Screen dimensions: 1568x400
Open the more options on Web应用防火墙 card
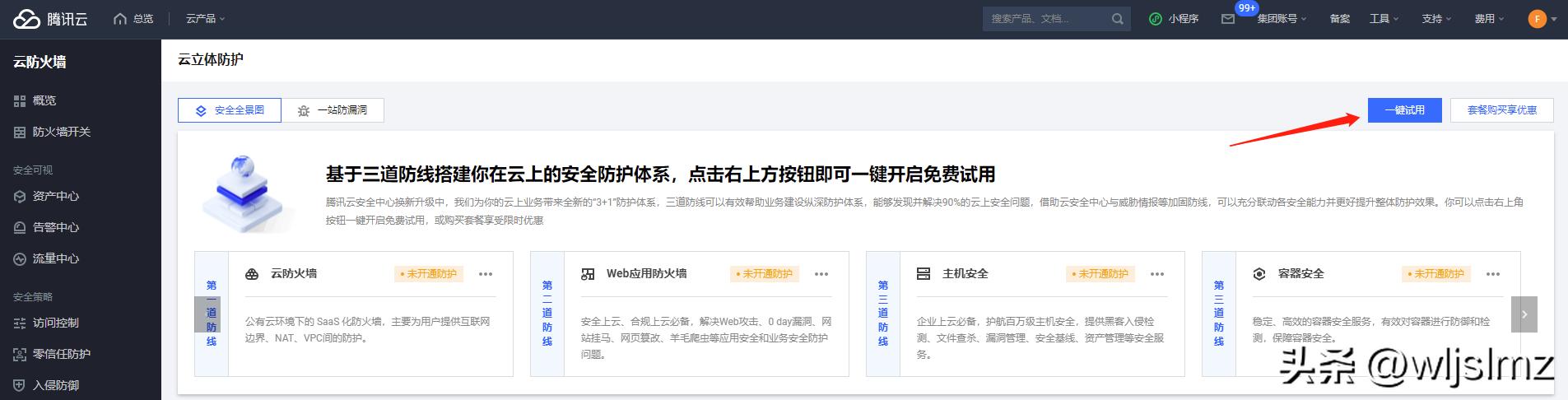point(821,274)
